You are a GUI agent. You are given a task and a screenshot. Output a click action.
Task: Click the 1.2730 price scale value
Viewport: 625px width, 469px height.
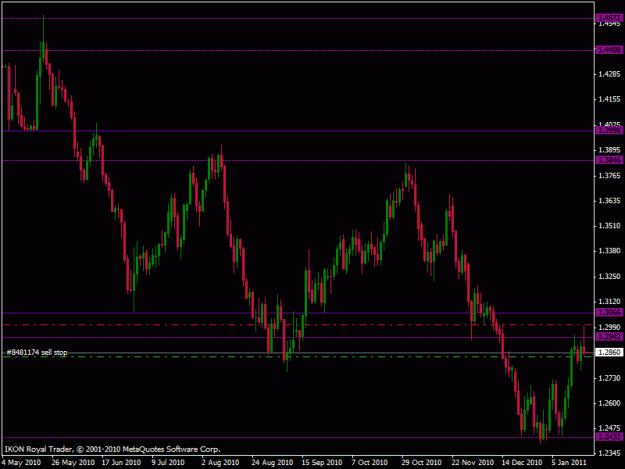pos(609,378)
